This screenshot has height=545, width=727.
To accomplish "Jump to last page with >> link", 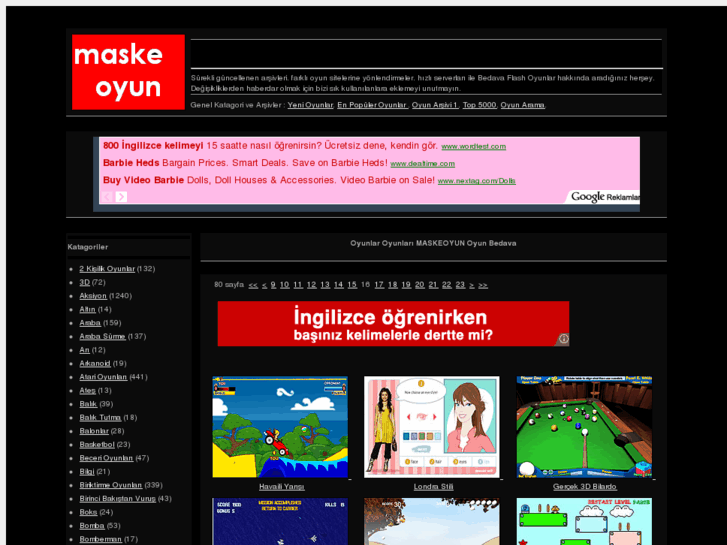I will click(x=483, y=285).
